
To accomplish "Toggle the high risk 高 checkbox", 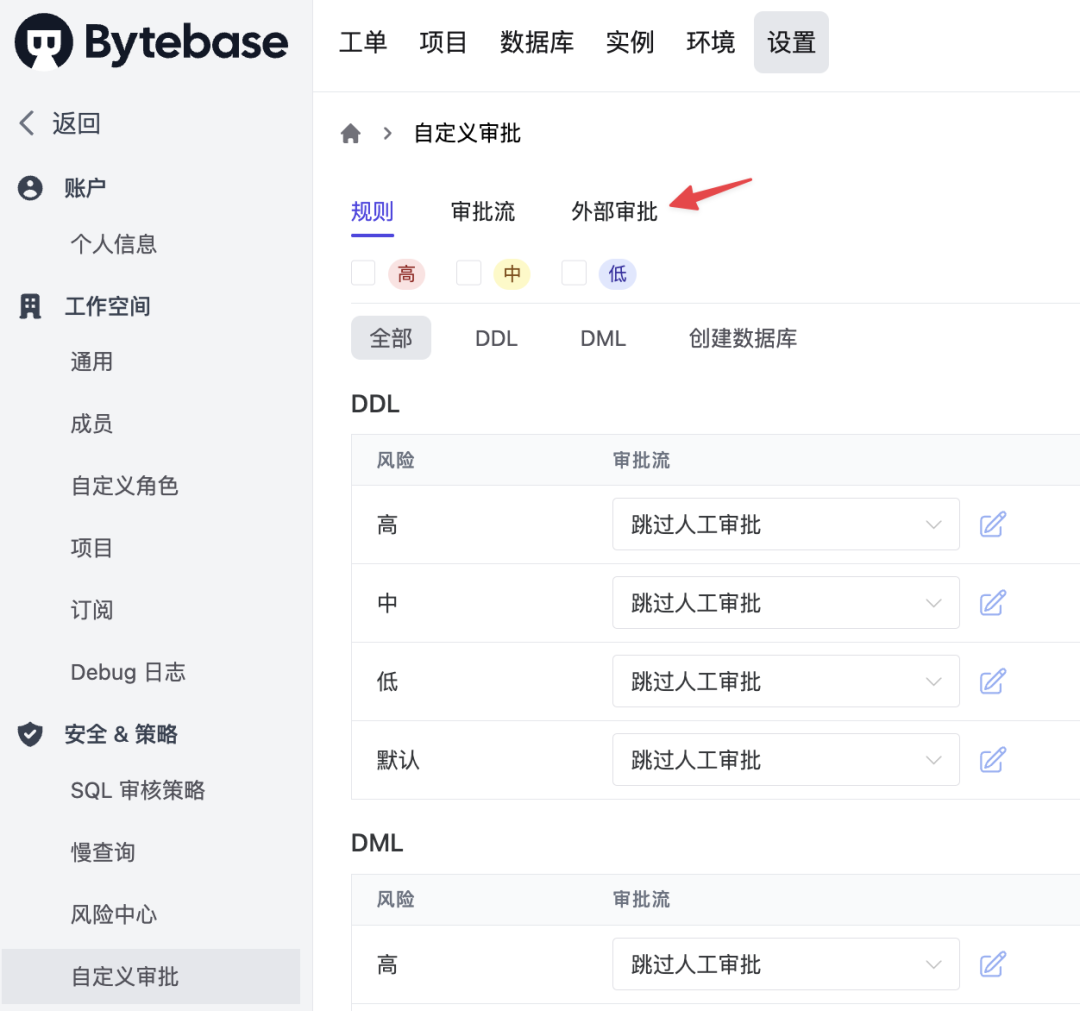I will pos(363,273).
